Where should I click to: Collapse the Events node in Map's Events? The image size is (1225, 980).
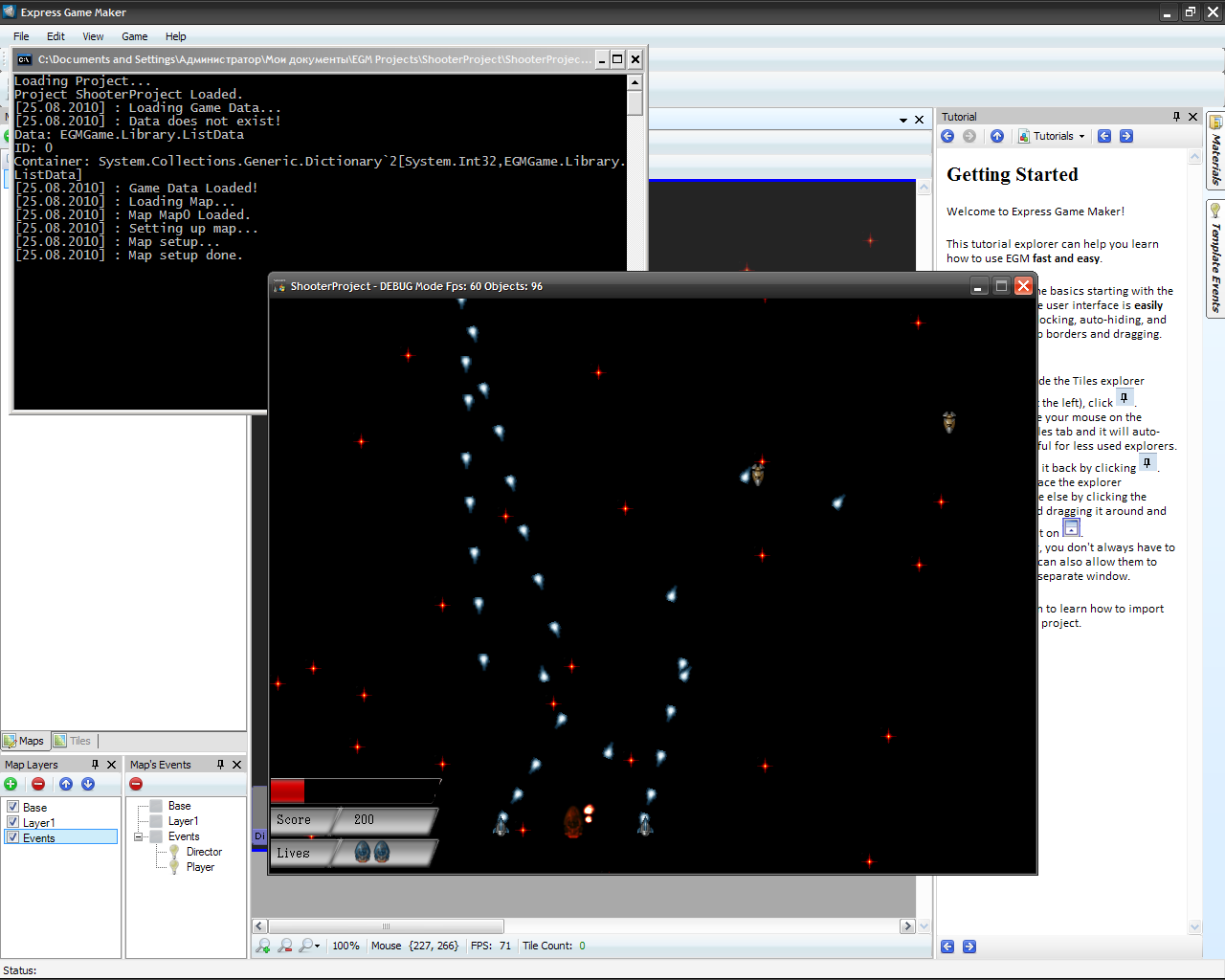click(139, 836)
